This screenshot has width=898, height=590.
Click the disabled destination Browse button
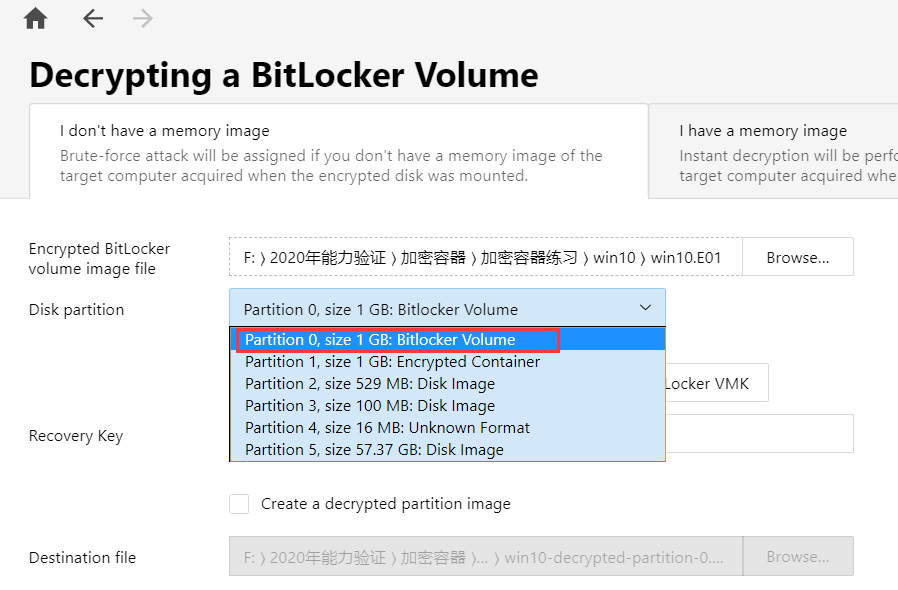point(797,557)
